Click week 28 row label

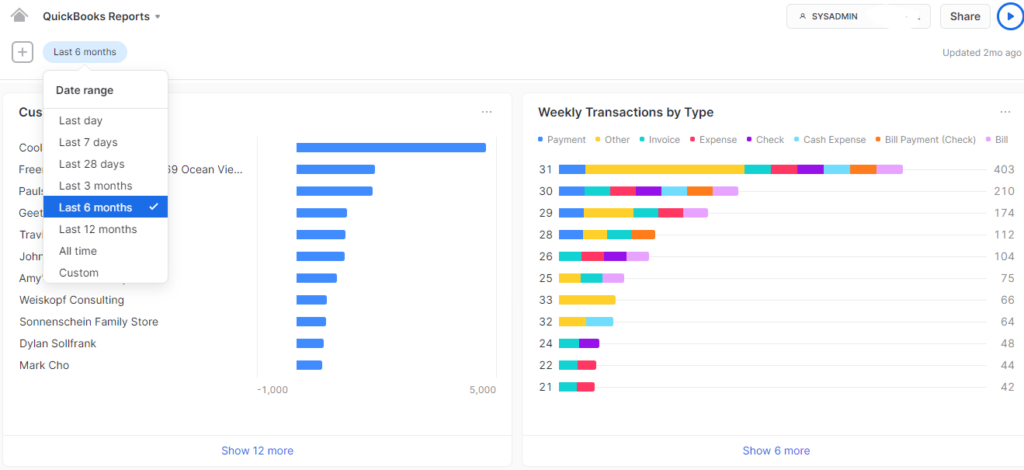click(546, 234)
